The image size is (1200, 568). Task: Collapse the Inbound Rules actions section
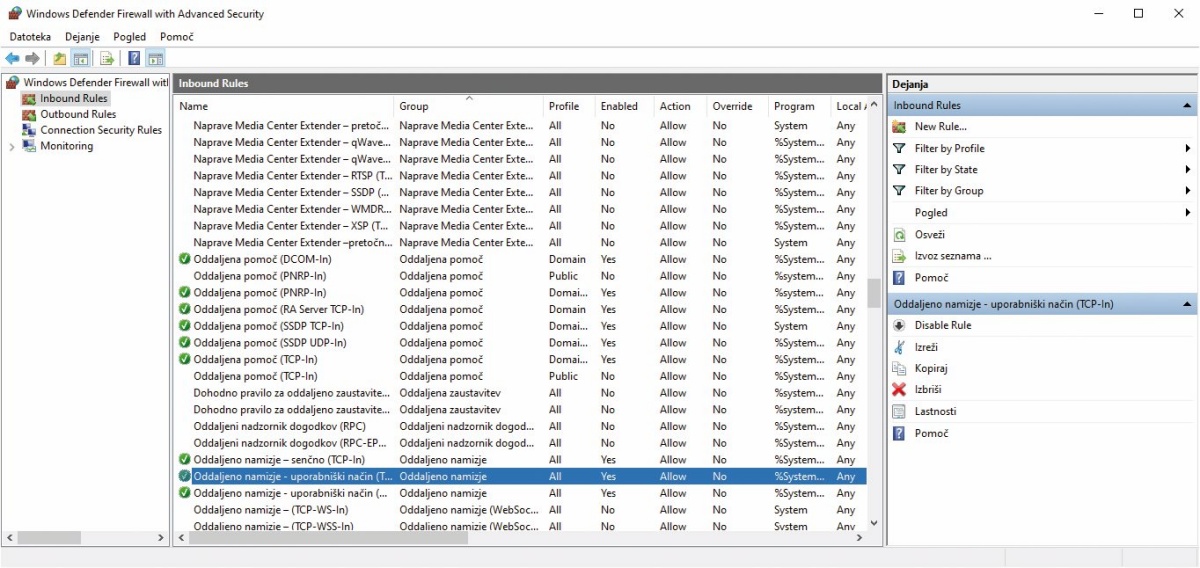pos(1186,105)
